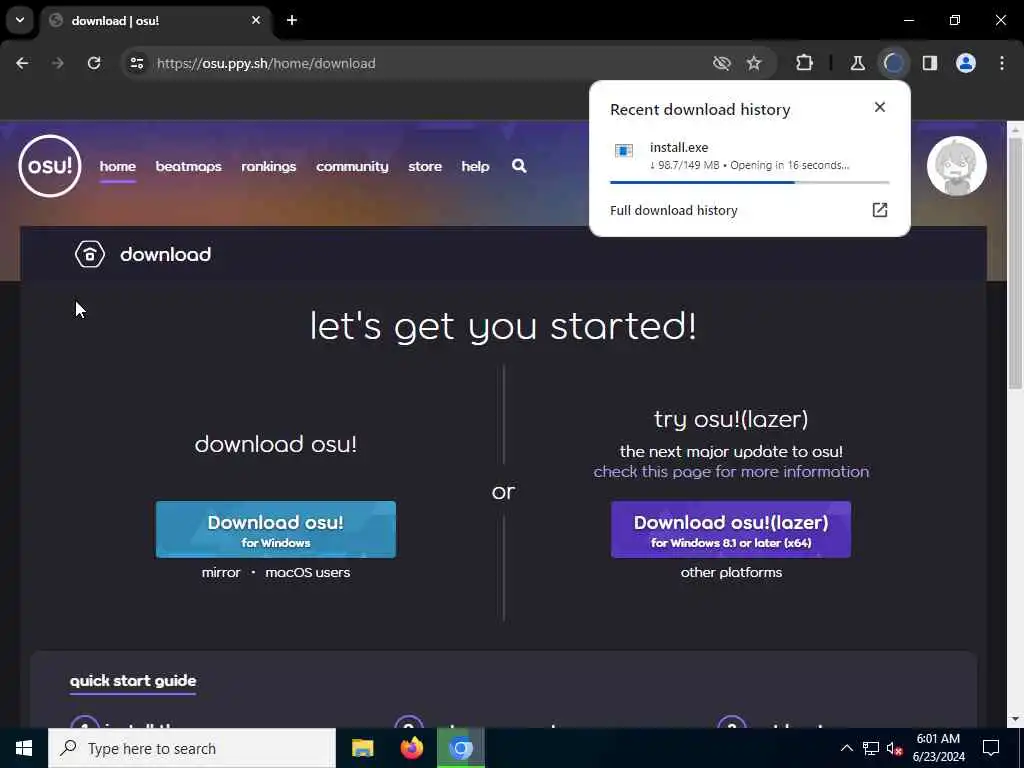Click scrollbar down arrow
Image resolution: width=1024 pixels, height=768 pixels.
pos(1015,719)
